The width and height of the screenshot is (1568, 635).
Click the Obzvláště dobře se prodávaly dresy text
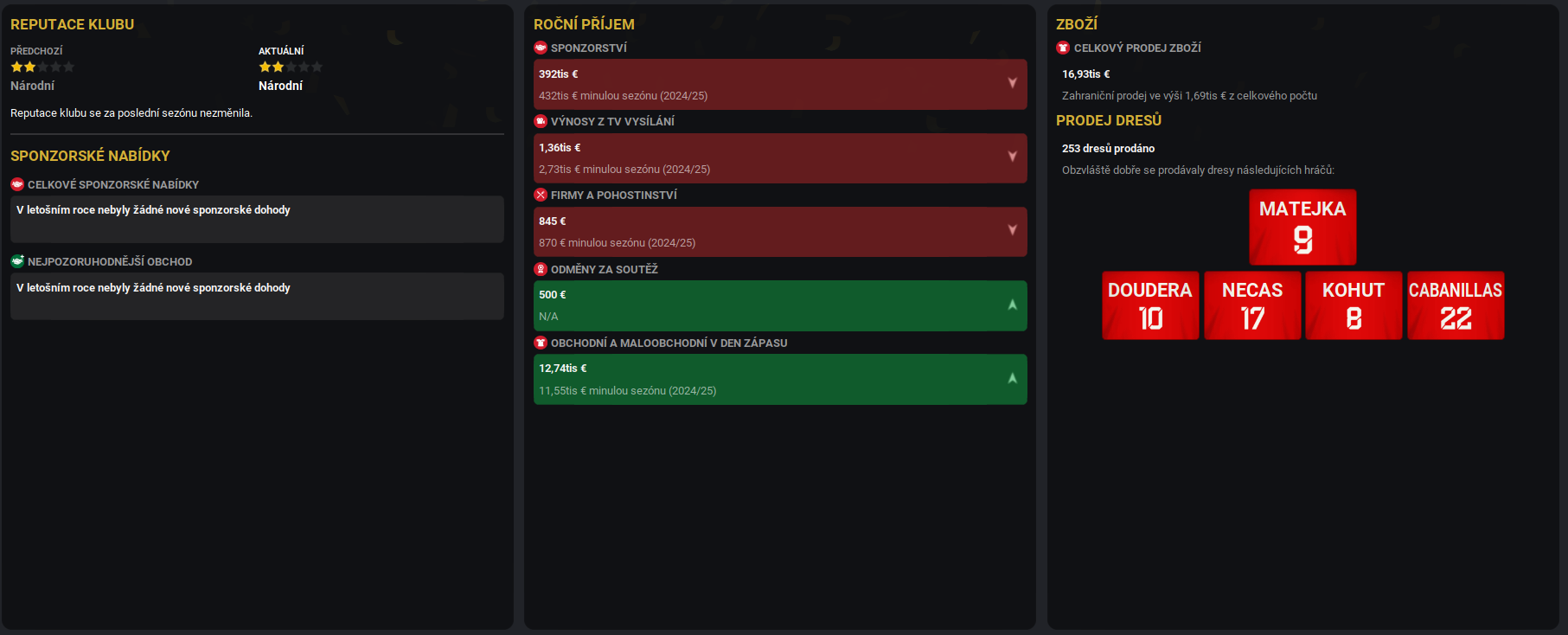[x=1198, y=170]
